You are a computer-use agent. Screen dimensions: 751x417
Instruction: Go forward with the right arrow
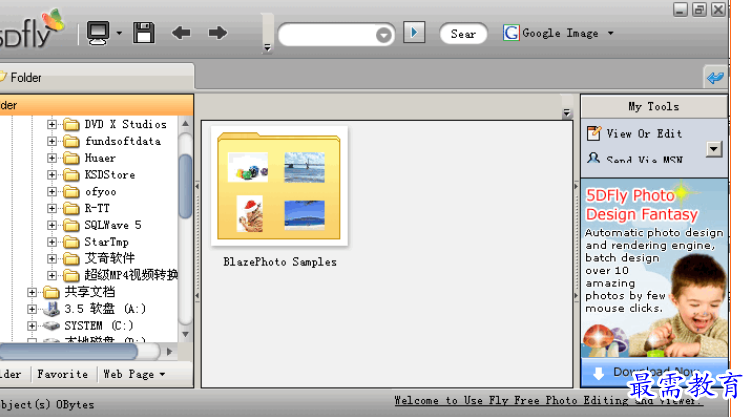pos(218,33)
